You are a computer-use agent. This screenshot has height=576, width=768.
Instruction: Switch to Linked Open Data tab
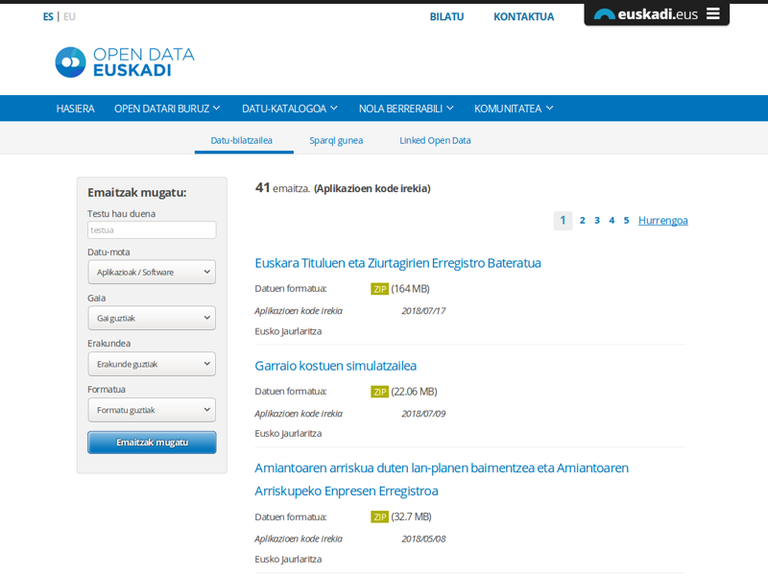tap(435, 141)
